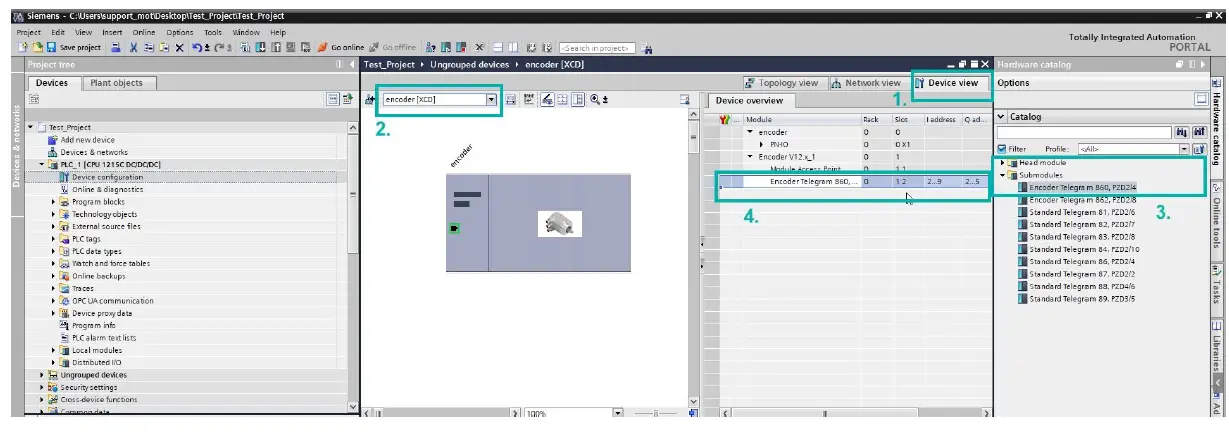This screenshot has height=446, width=1229.
Task: Open Online & diagnostics in project tree
Action: (107, 189)
